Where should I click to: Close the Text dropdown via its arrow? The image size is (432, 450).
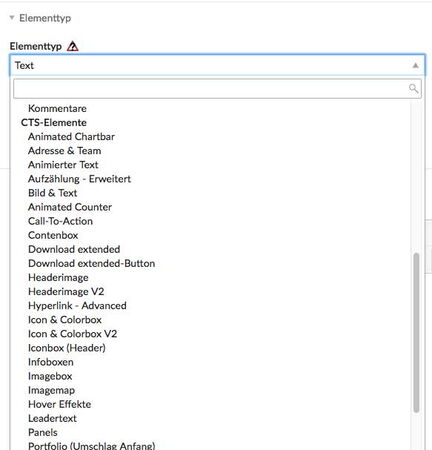(x=415, y=65)
